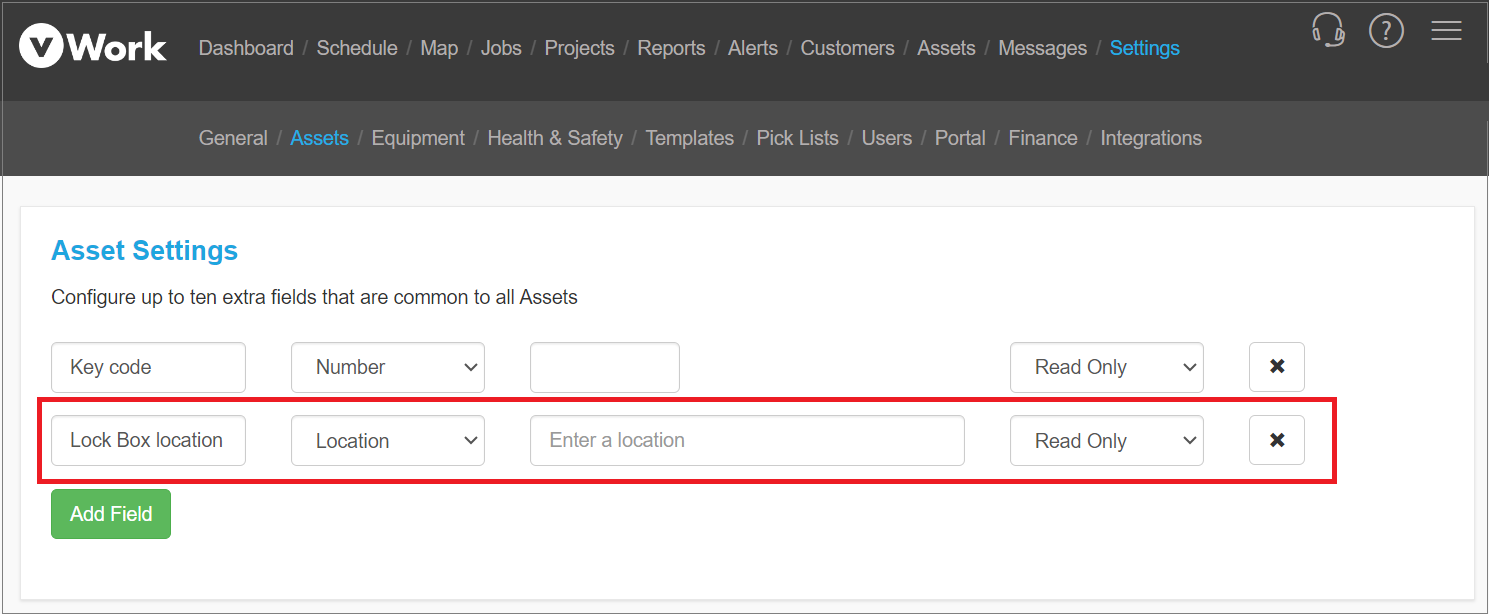Change the Lock Box location Read Only dropdown

(x=1106, y=440)
